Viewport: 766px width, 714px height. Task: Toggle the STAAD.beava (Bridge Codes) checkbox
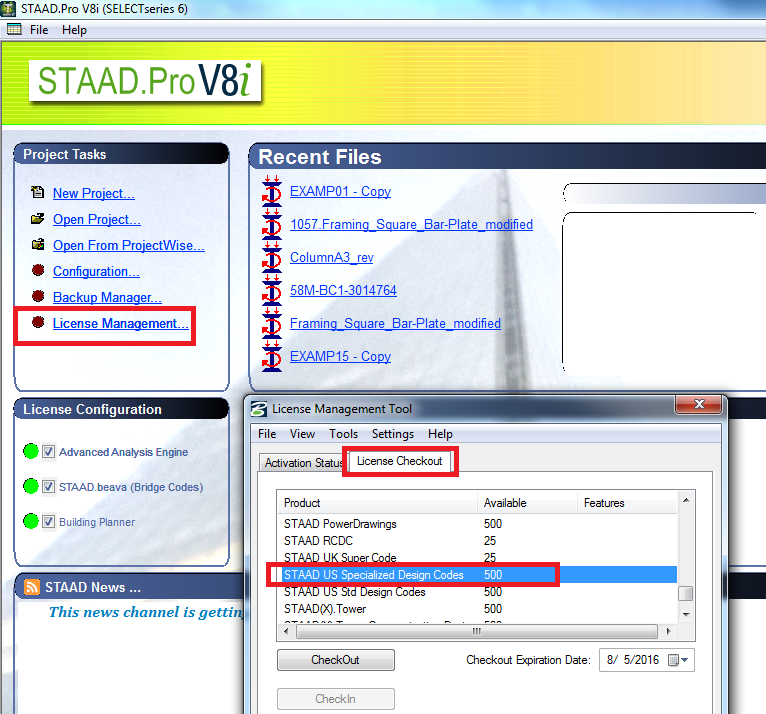(x=48, y=486)
